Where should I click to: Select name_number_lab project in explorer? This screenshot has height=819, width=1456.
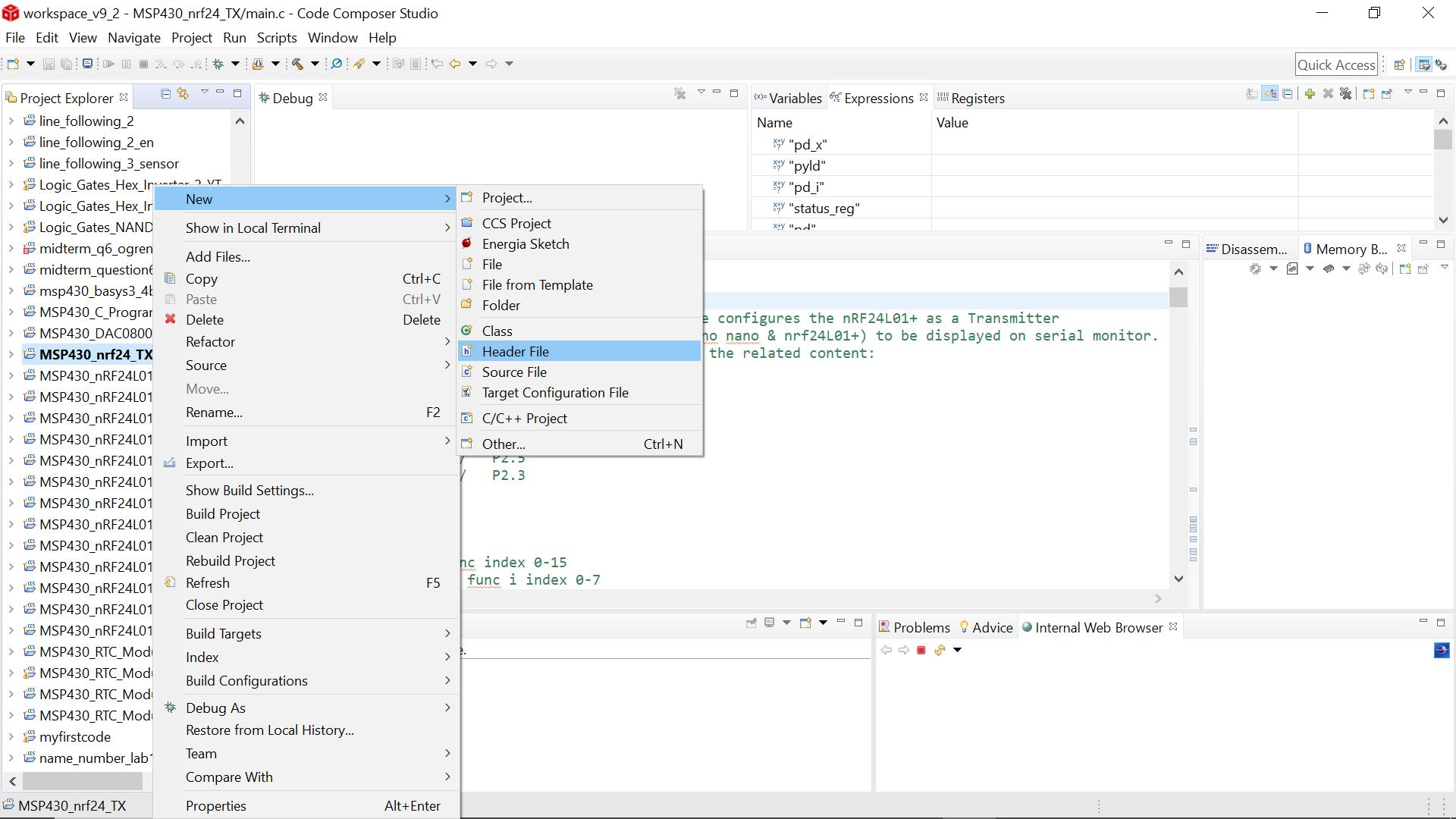(x=88, y=758)
